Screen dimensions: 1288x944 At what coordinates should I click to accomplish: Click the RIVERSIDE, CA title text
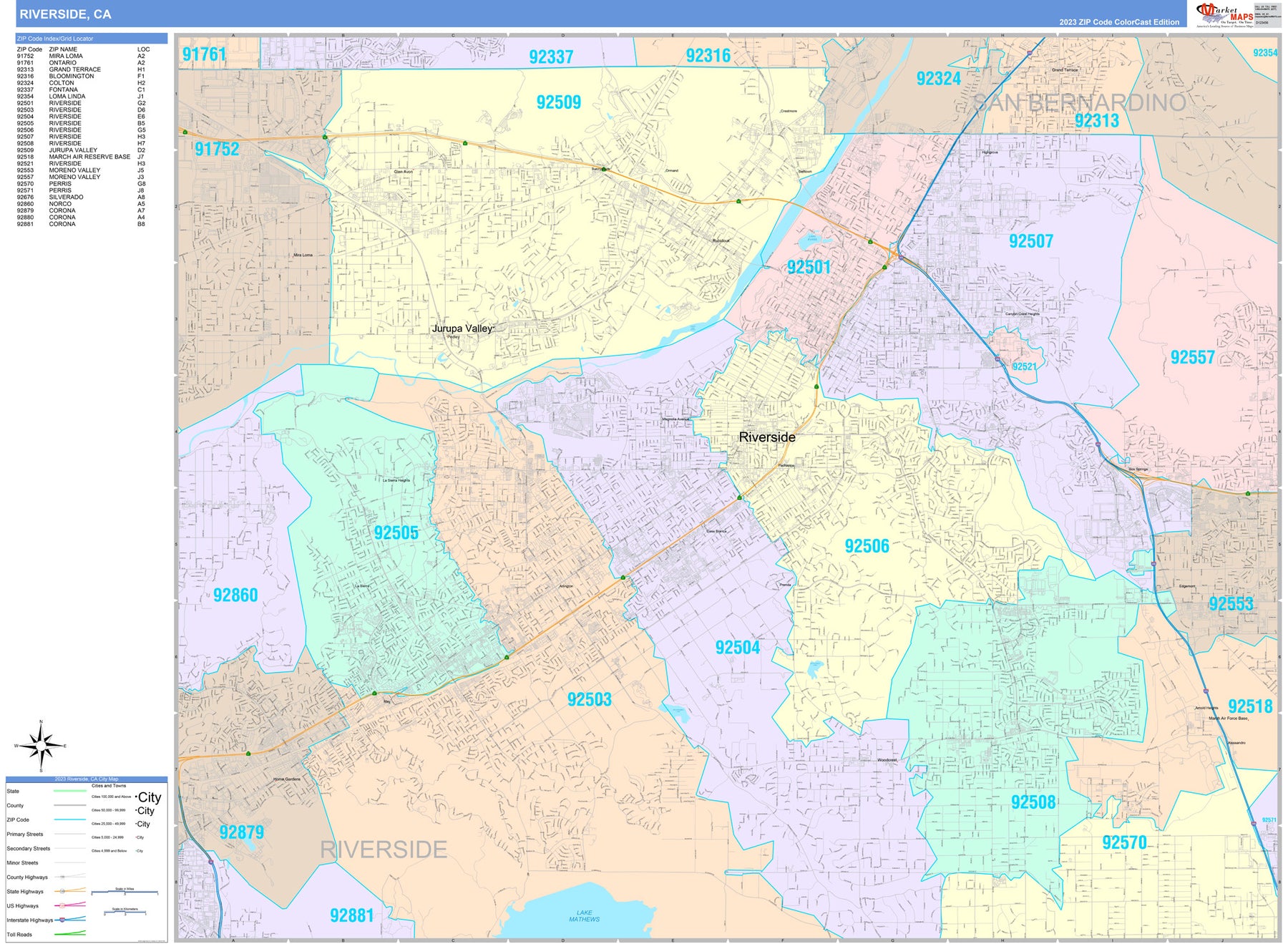(65, 14)
